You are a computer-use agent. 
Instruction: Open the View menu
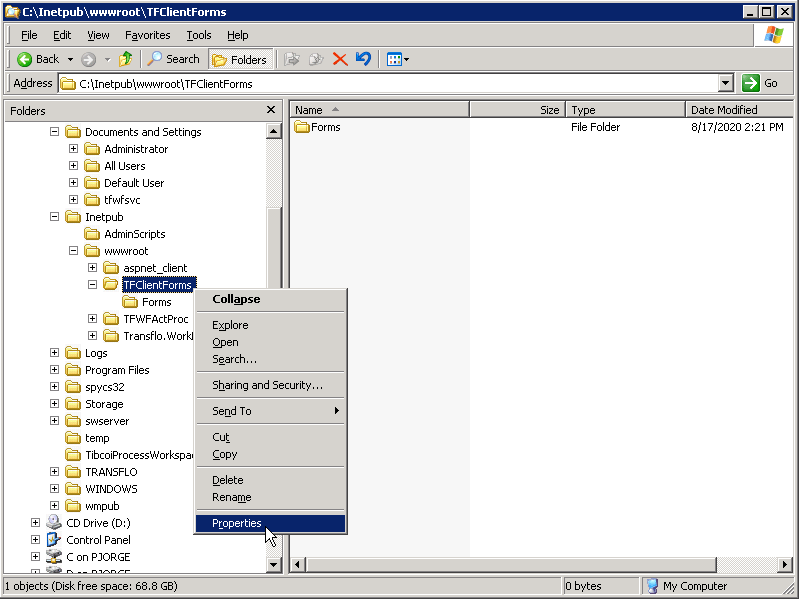coord(98,35)
